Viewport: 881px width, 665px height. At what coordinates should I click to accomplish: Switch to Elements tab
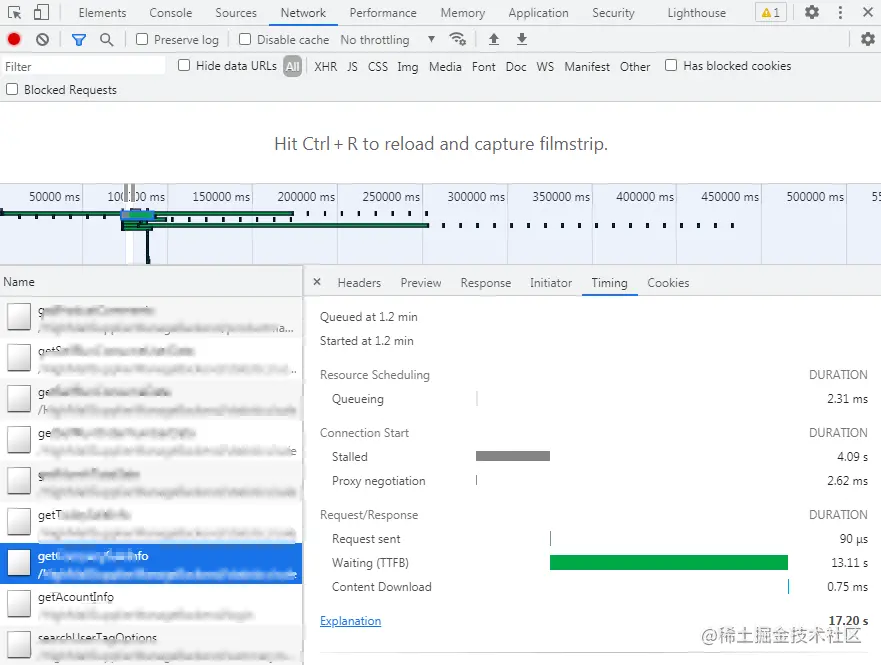click(102, 12)
